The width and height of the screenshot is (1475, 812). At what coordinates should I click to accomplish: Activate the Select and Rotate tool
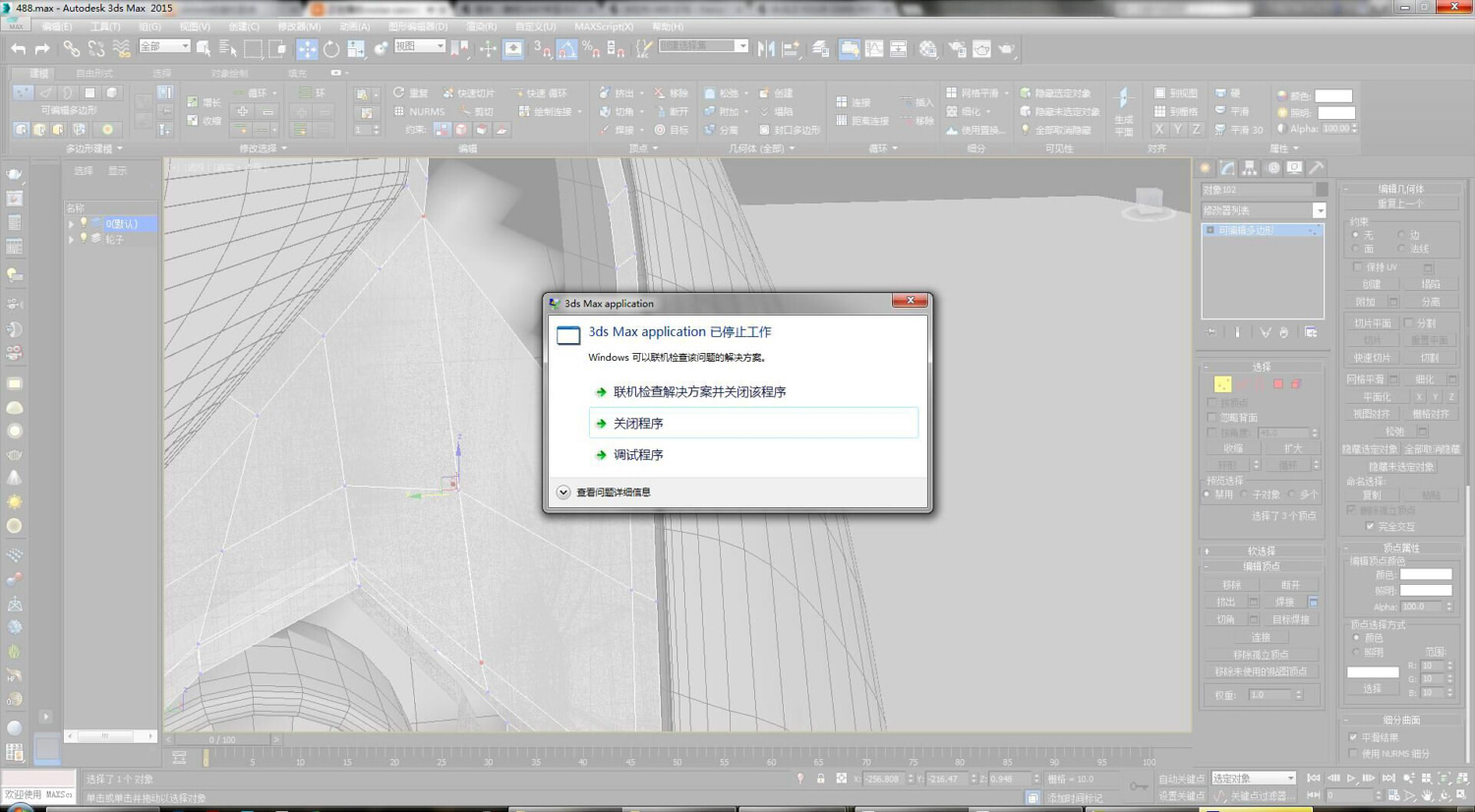tap(331, 48)
